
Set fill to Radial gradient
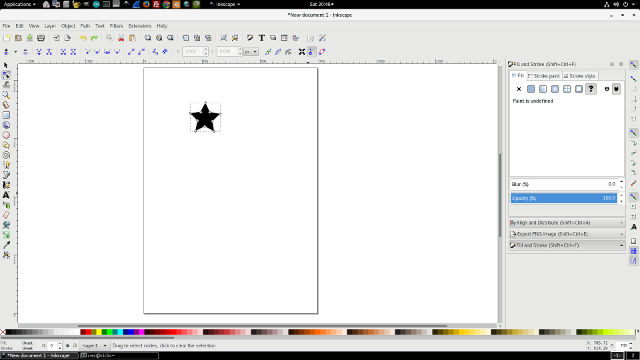(x=555, y=89)
